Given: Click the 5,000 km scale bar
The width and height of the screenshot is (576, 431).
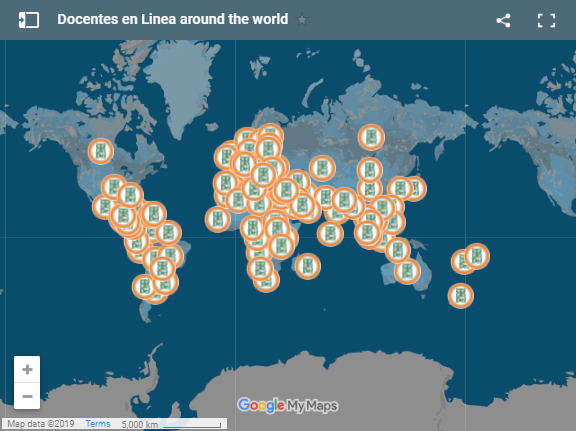Looking at the screenshot, I should click(171, 424).
